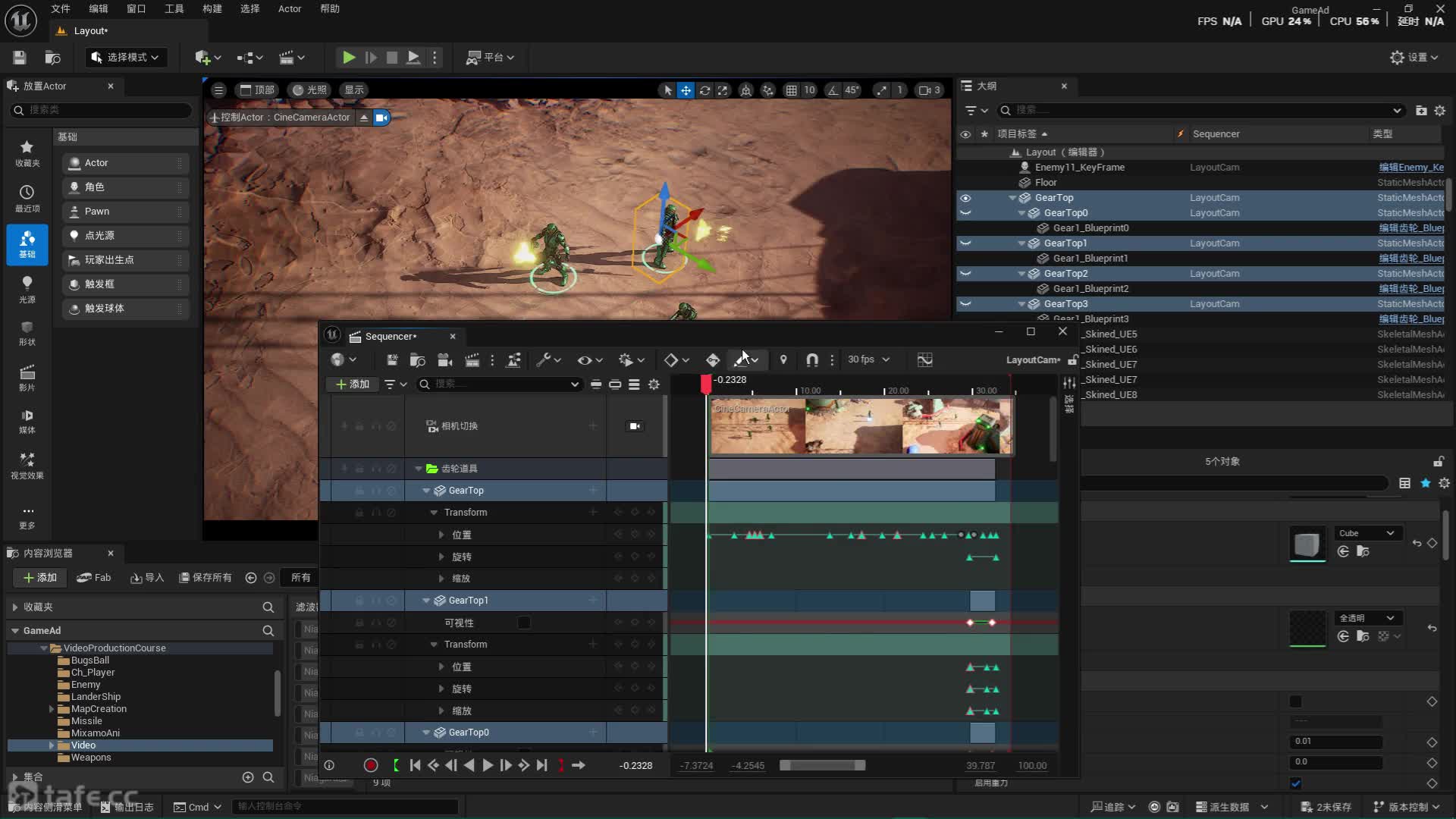Click the Sequencer 添加 track button
1456x819 pixels.
(353, 384)
